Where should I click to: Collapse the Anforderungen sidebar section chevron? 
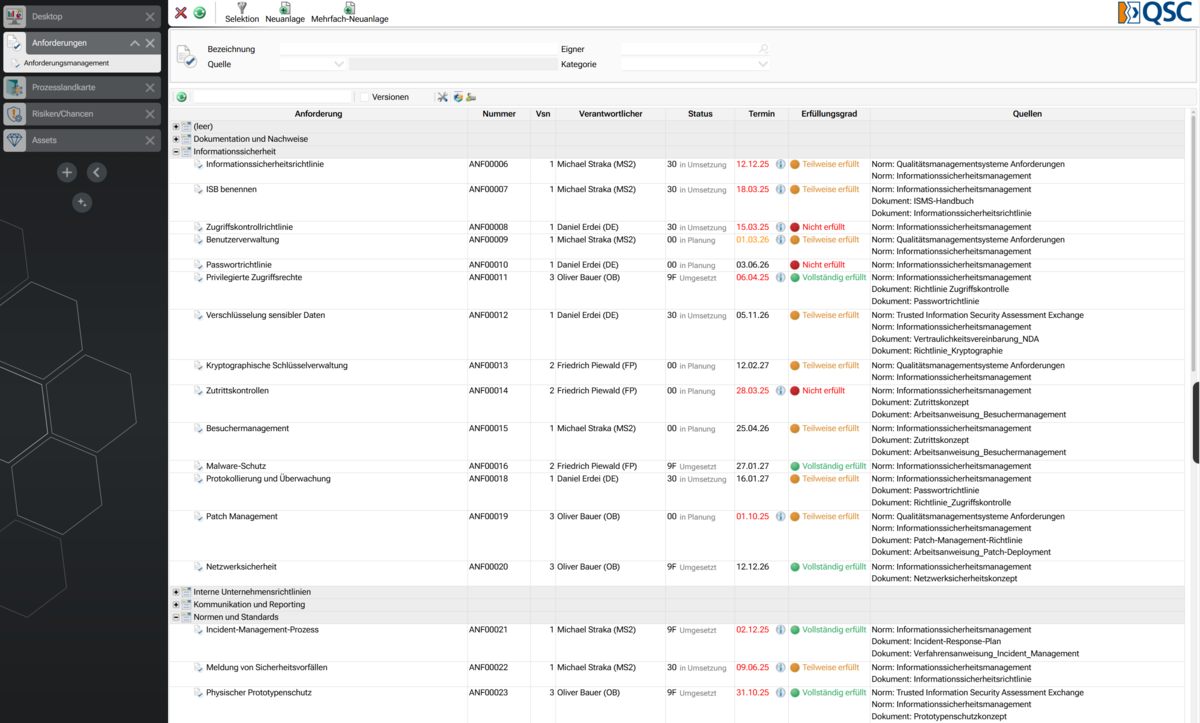coord(135,43)
